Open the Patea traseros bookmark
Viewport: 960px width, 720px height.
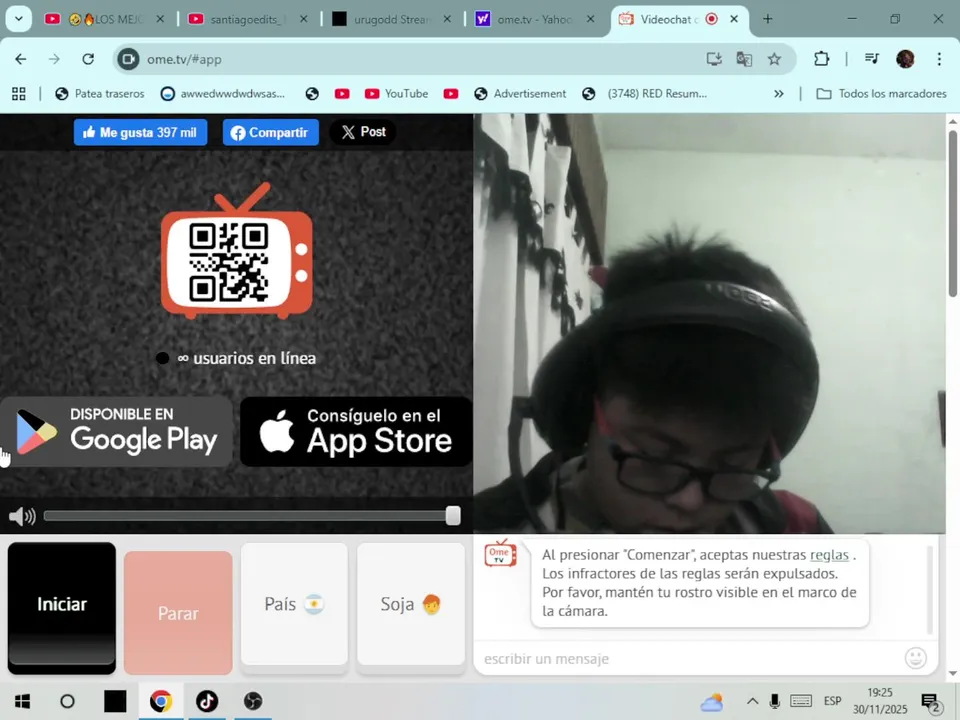click(x=100, y=94)
